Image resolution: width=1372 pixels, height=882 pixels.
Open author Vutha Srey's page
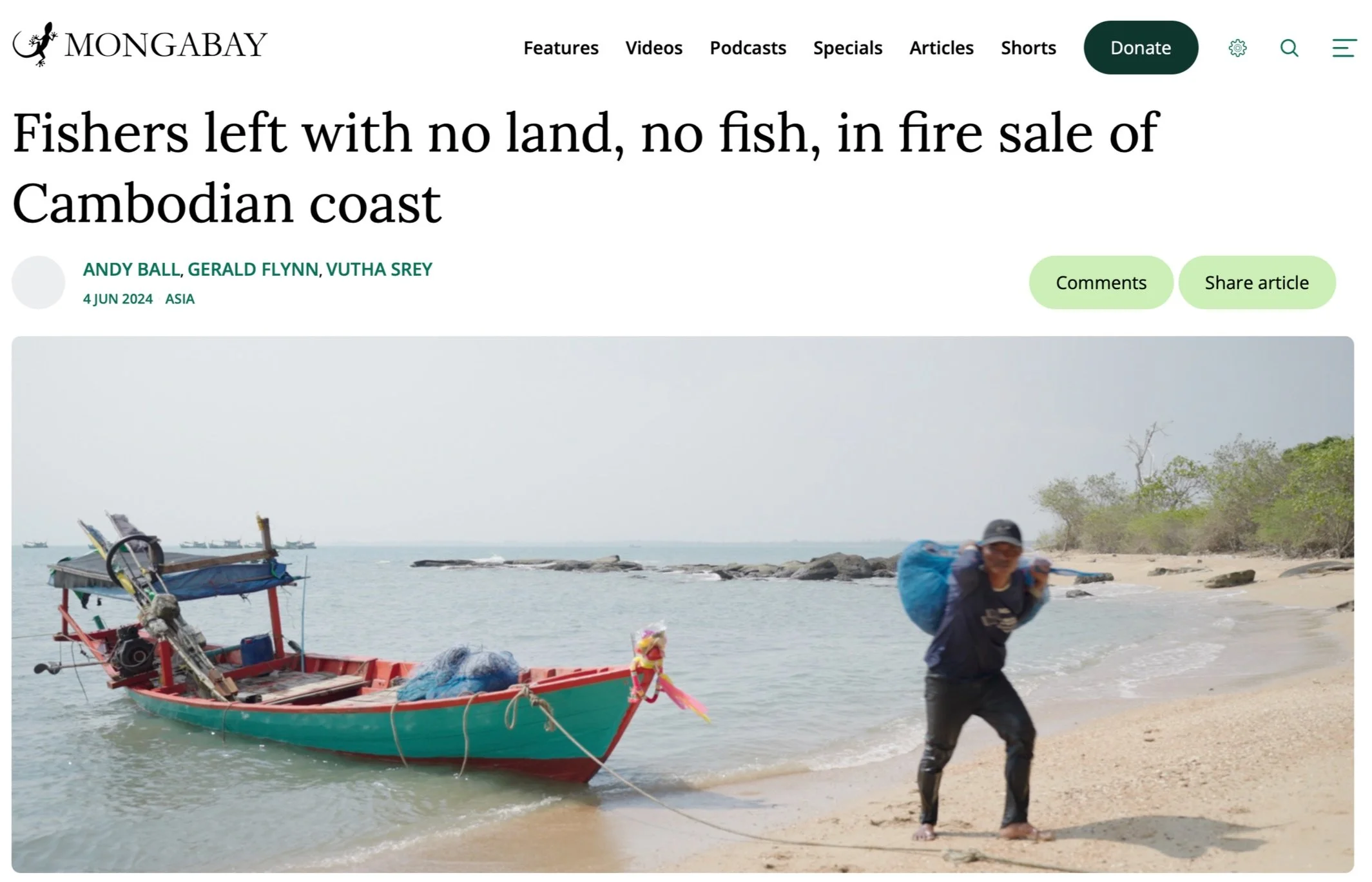[x=379, y=269]
